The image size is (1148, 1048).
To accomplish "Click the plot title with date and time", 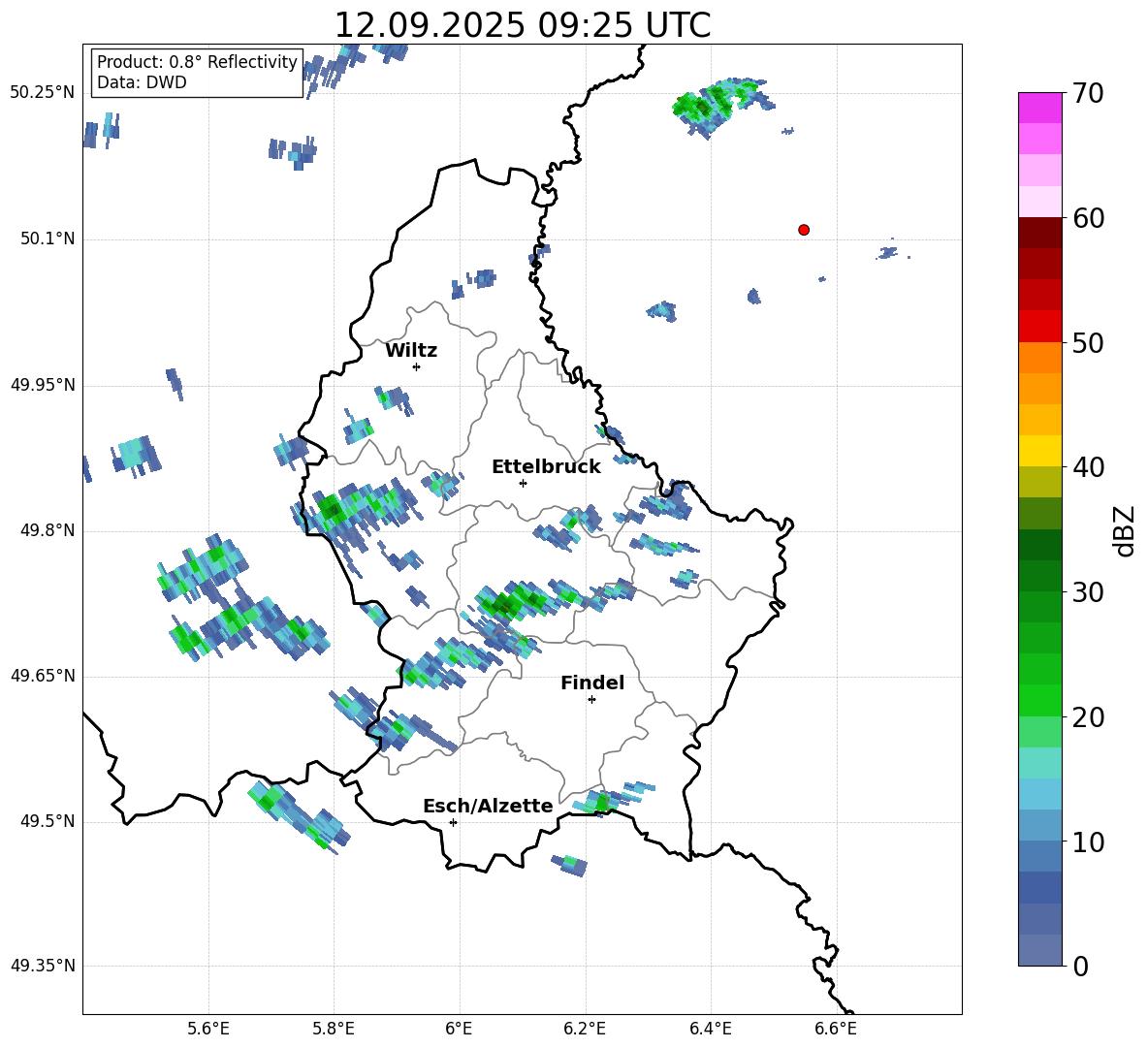I will [522, 25].
